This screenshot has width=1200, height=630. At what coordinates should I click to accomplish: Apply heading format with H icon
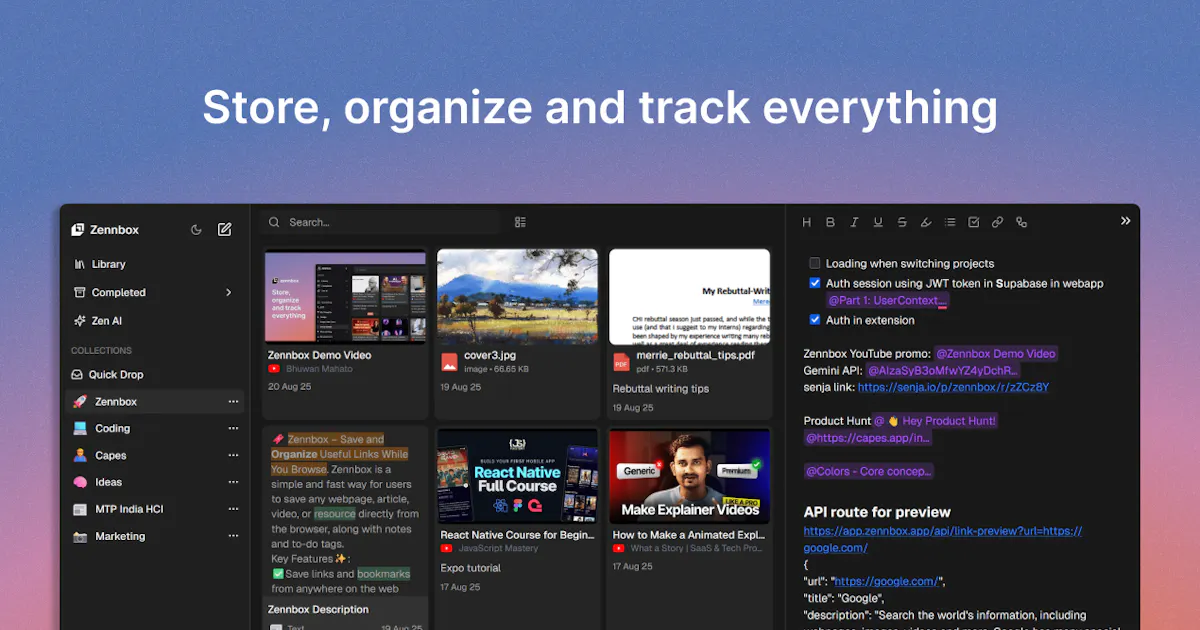click(805, 222)
